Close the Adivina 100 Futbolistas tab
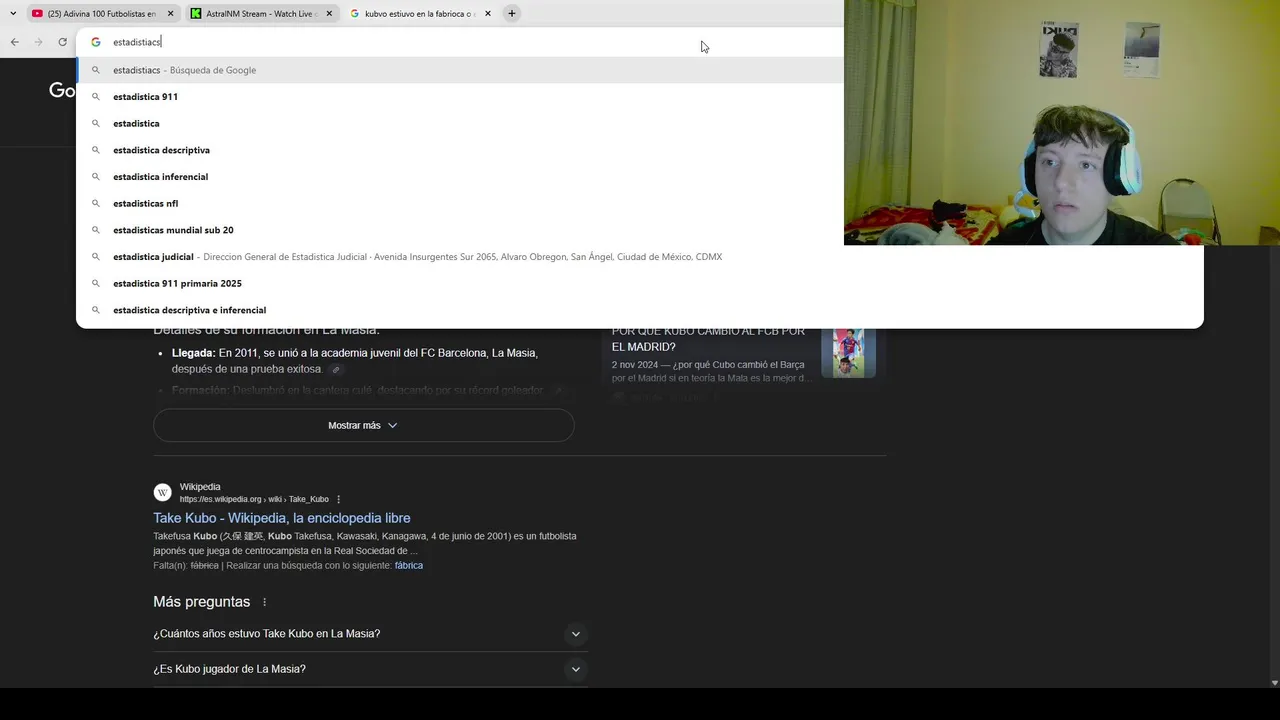The height and width of the screenshot is (720, 1280). pyautogui.click(x=170, y=14)
